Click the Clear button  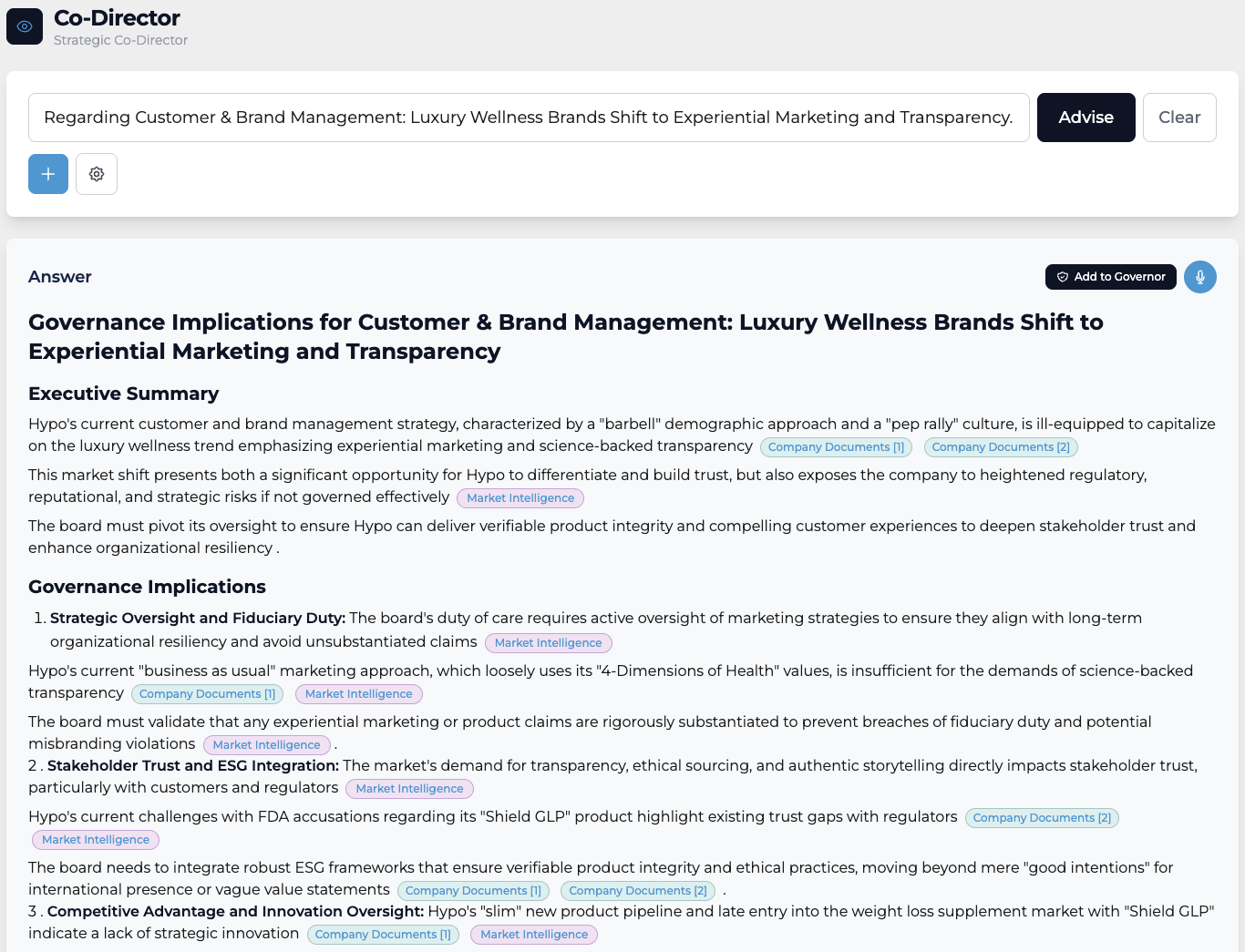click(1179, 118)
